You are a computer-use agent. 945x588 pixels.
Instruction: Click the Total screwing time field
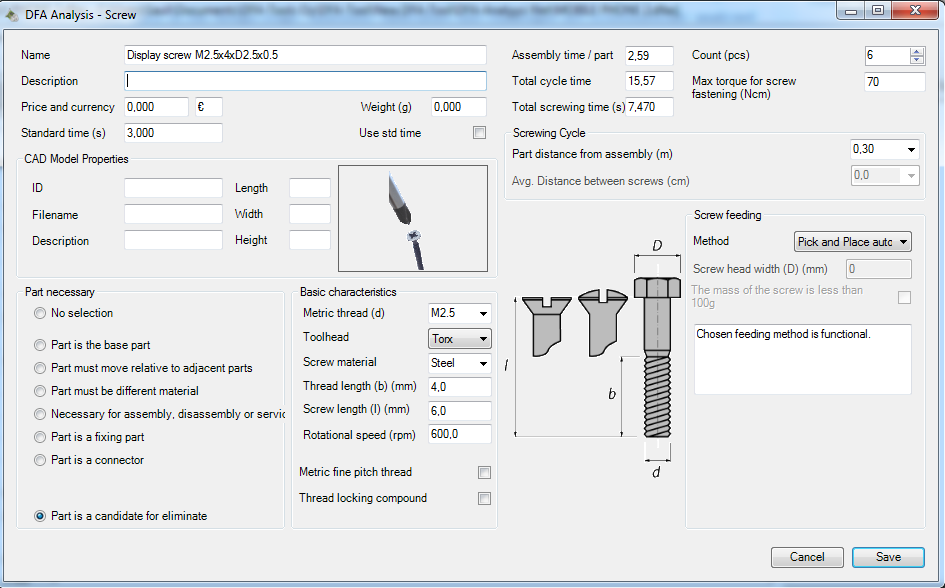pos(649,107)
